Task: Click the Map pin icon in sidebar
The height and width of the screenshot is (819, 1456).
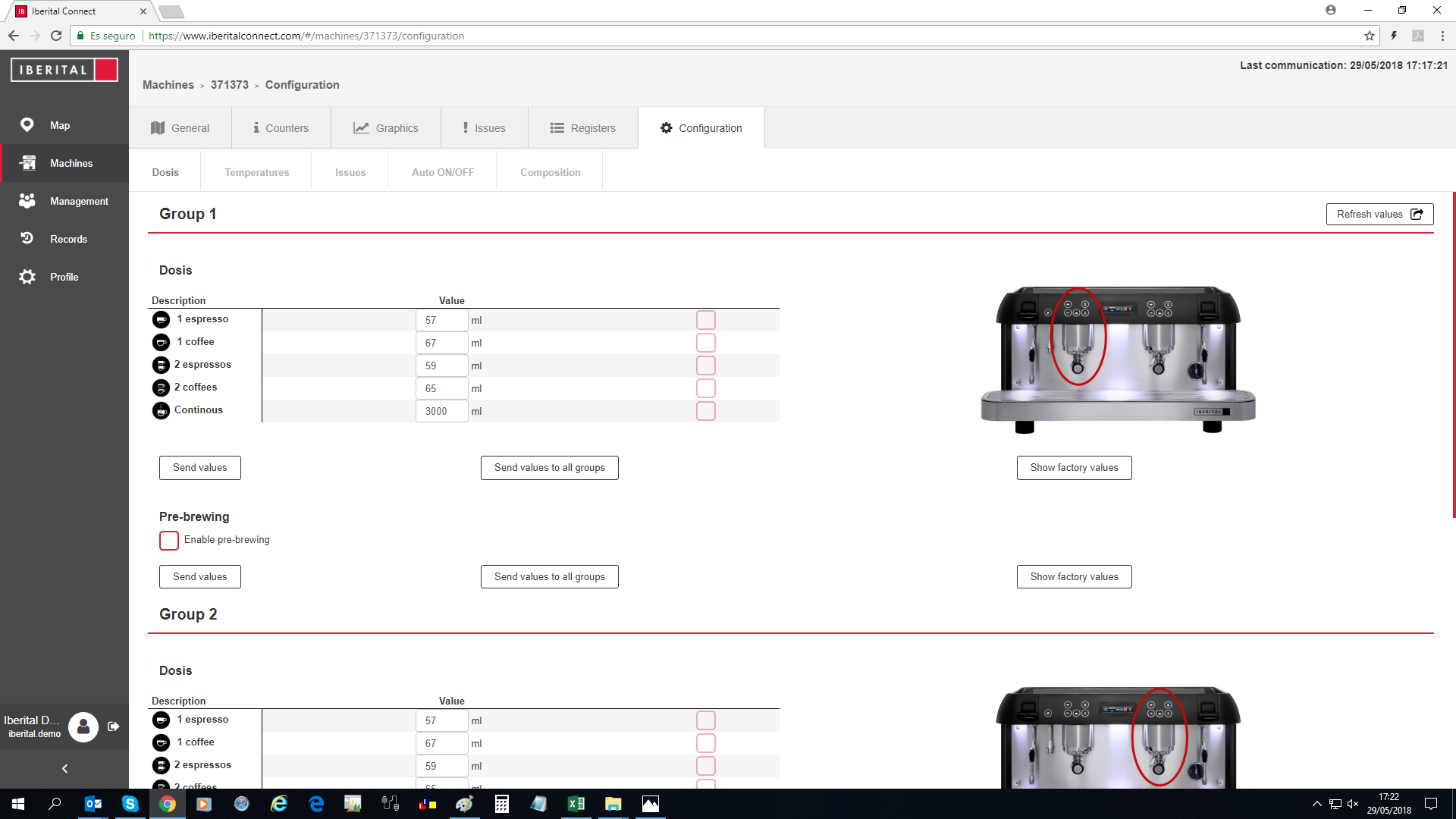Action: click(27, 125)
